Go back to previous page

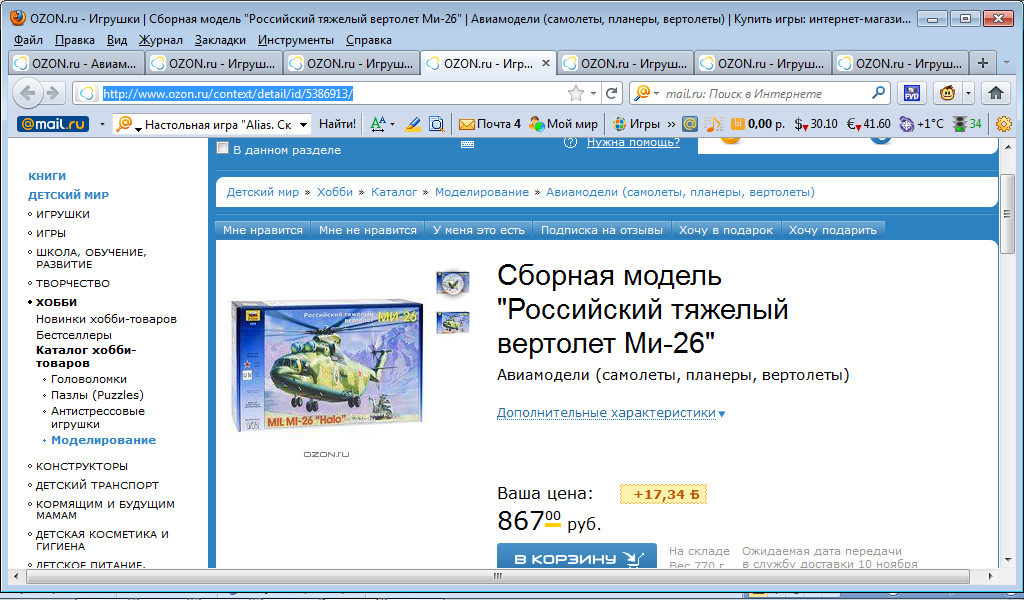click(x=27, y=93)
